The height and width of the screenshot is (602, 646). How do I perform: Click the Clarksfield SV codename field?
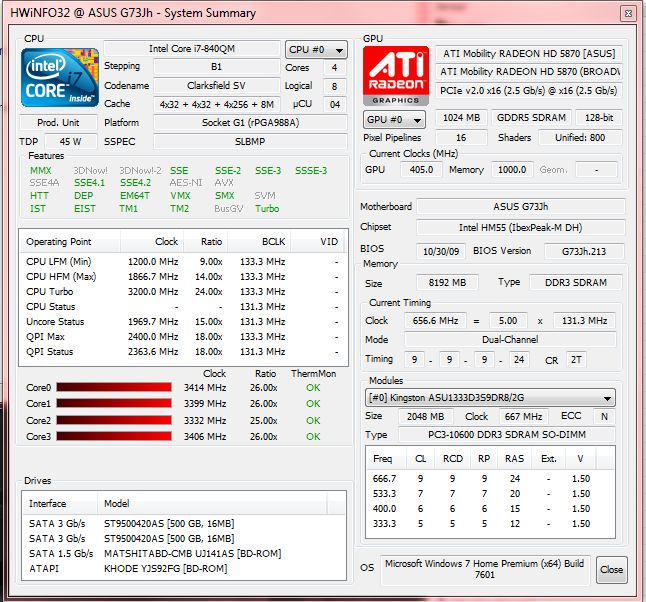tap(216, 86)
